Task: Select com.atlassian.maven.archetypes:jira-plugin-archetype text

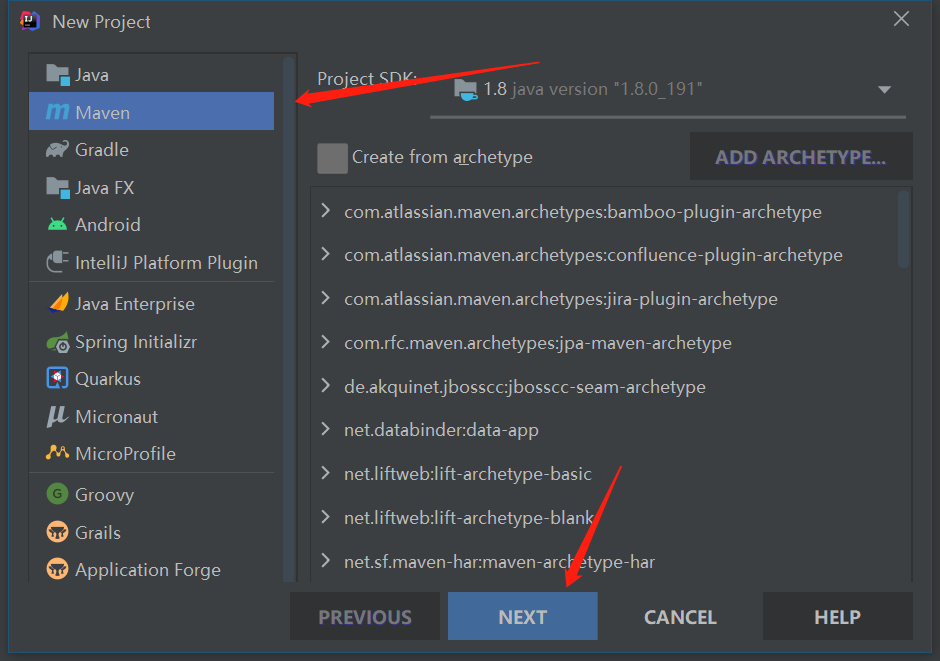Action: pyautogui.click(x=561, y=299)
